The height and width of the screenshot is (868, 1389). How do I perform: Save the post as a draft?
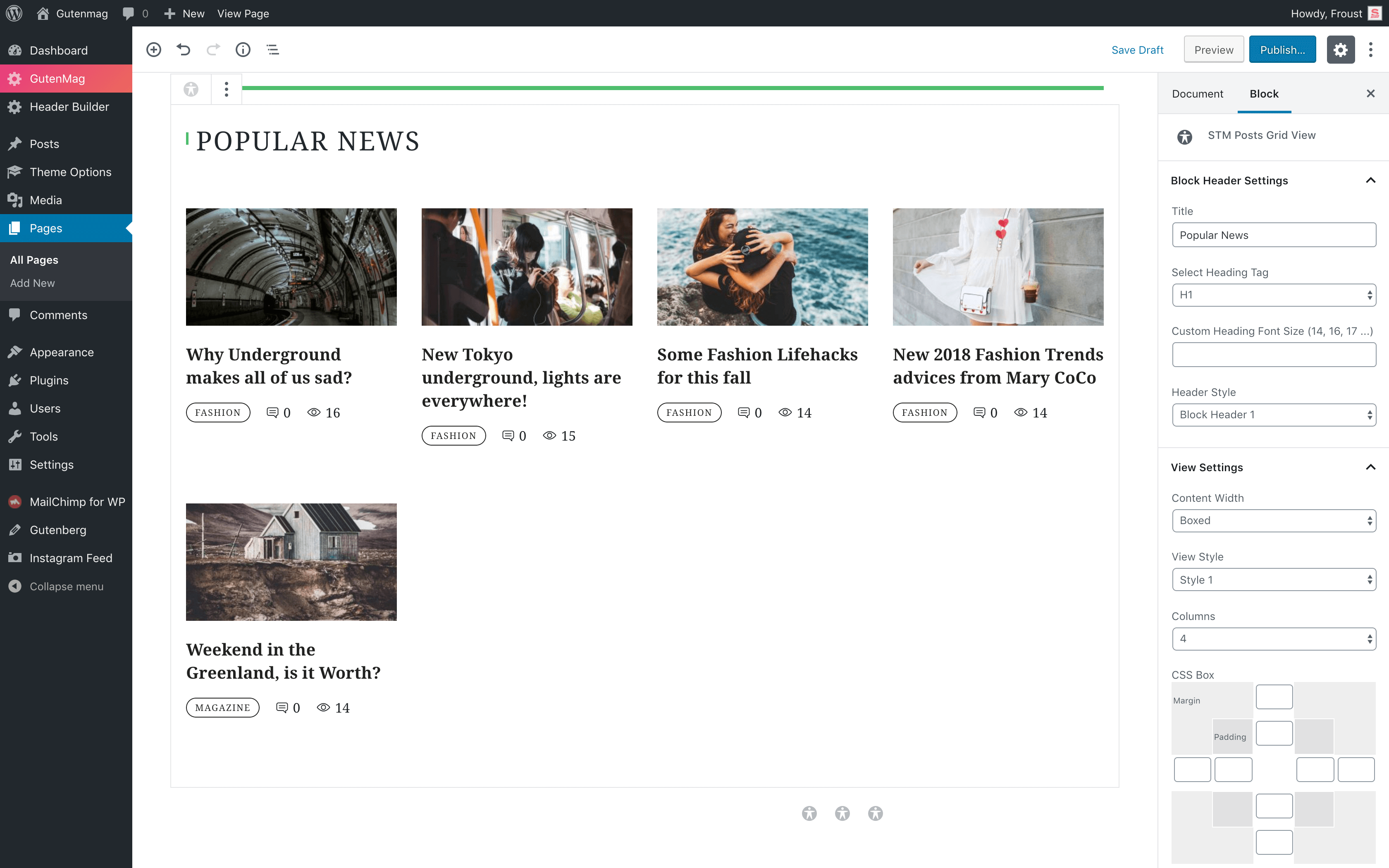1137,49
